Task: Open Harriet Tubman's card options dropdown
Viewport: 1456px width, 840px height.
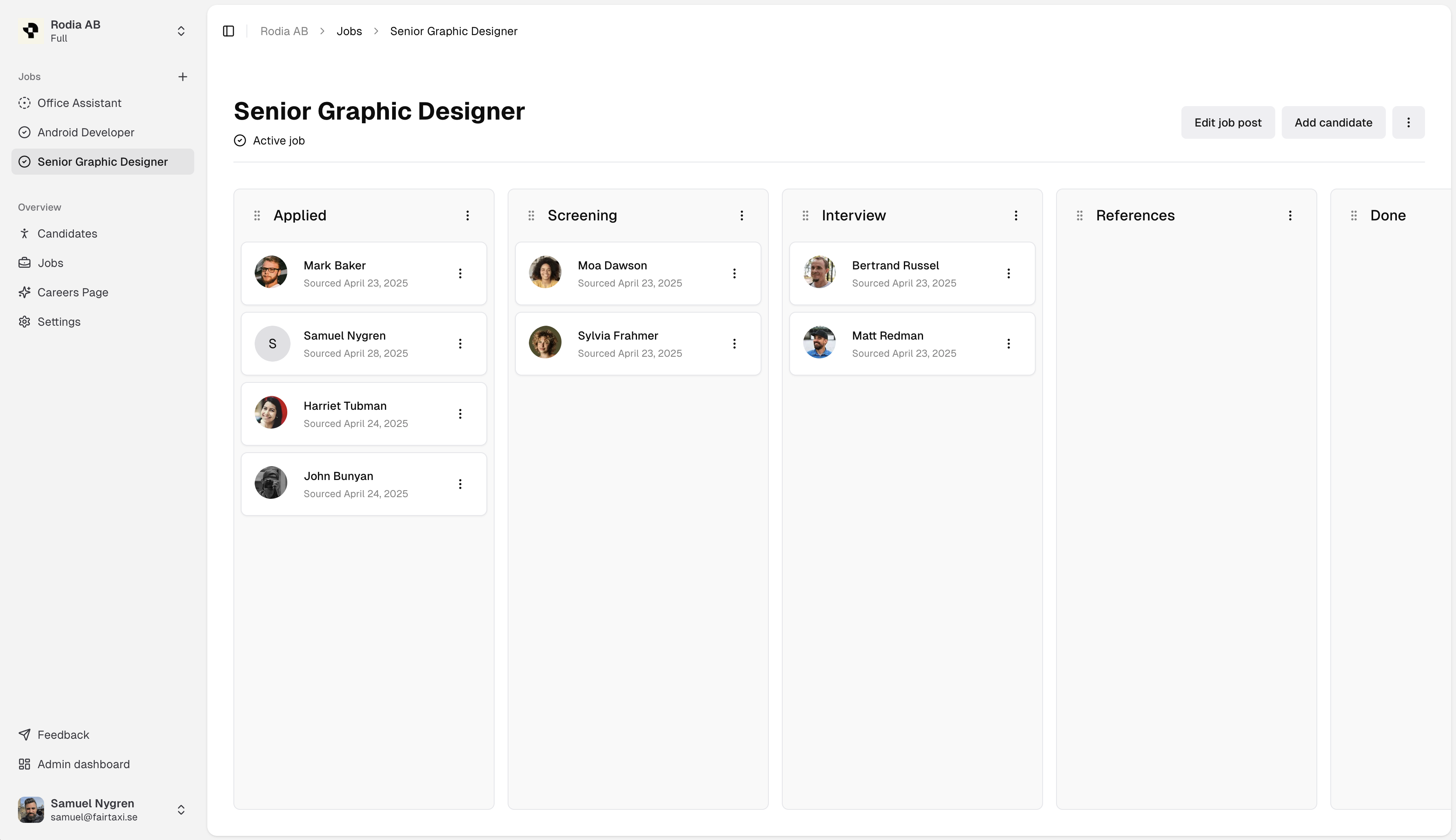Action: point(460,413)
